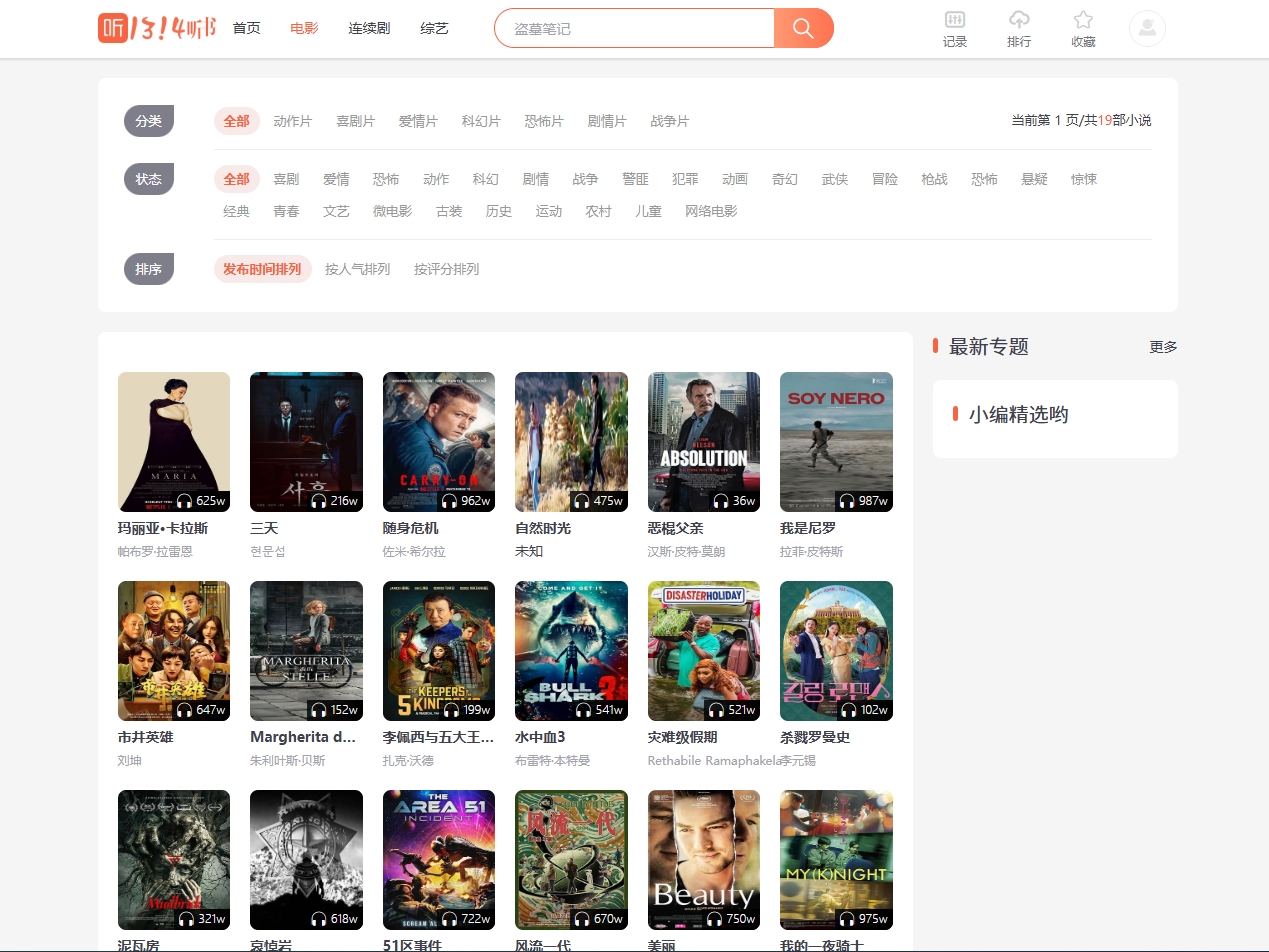Filter category by 剧情片
Image resolution: width=1269 pixels, height=952 pixels.
coord(607,121)
